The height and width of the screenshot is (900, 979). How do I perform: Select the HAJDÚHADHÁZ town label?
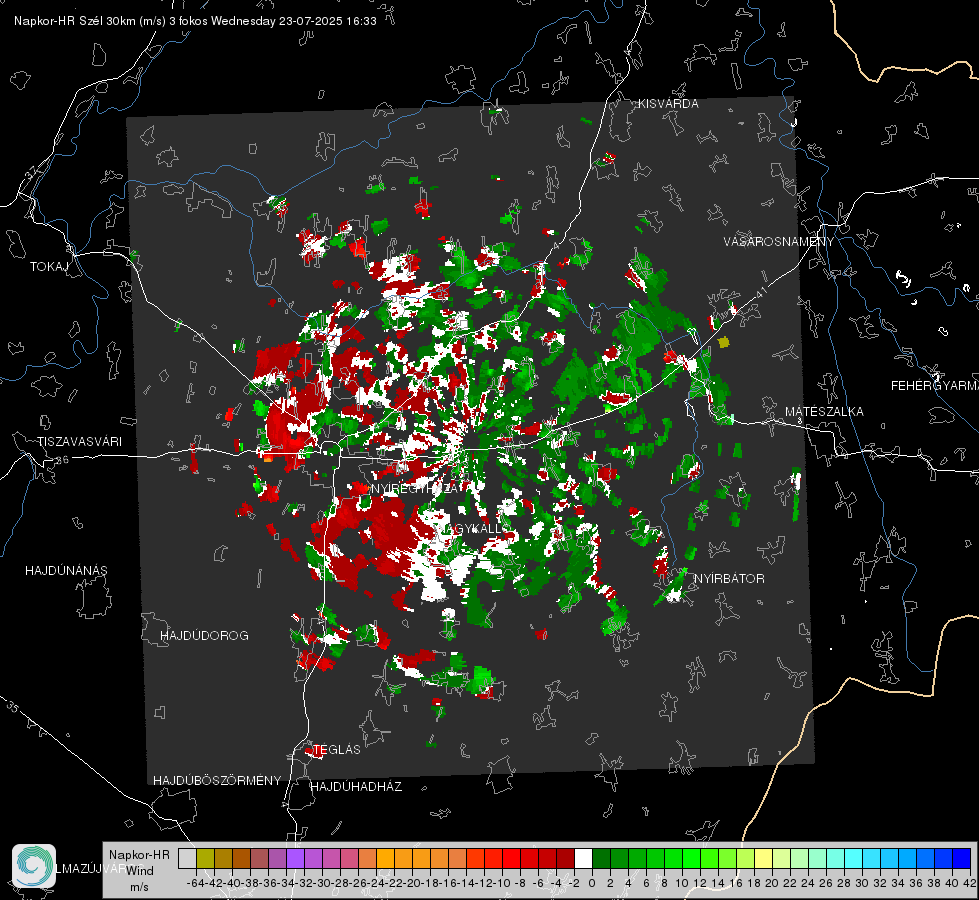pos(356,787)
